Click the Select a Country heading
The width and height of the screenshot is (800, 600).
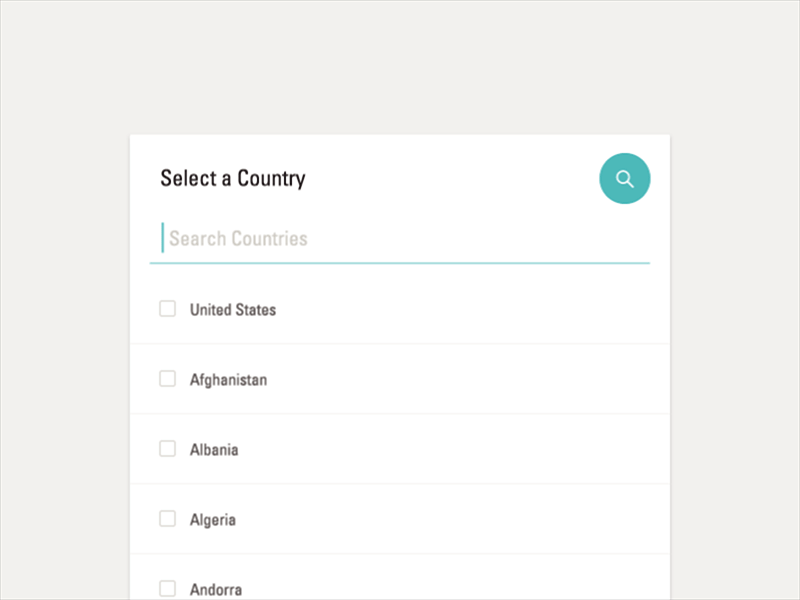[233, 179]
